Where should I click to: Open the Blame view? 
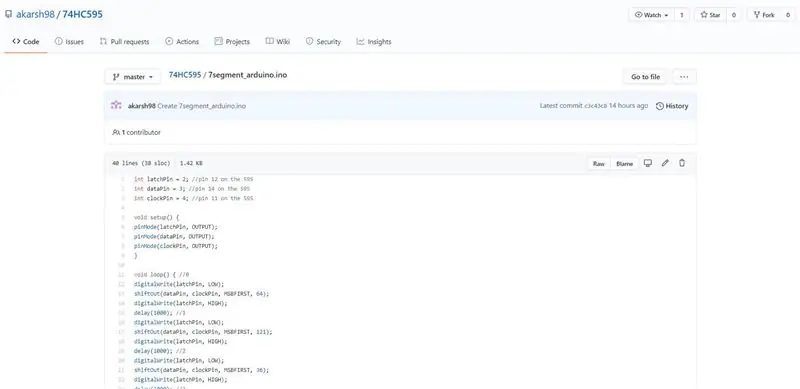point(624,164)
